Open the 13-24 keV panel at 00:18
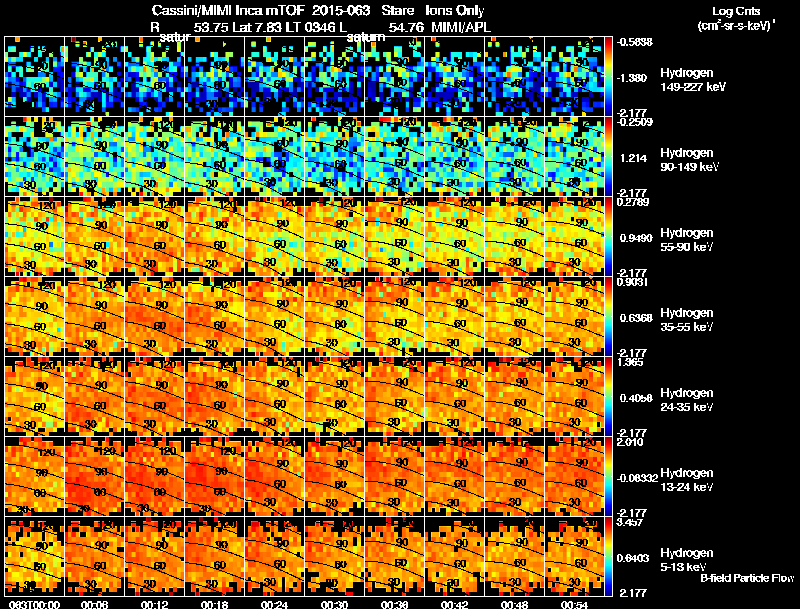This screenshot has height=609, width=800. pos(214,476)
